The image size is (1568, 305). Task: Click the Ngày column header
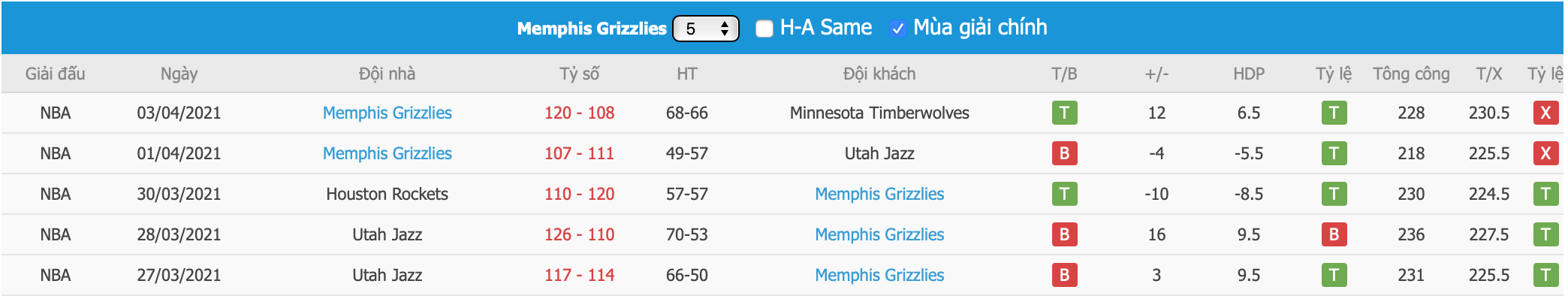coord(179,74)
